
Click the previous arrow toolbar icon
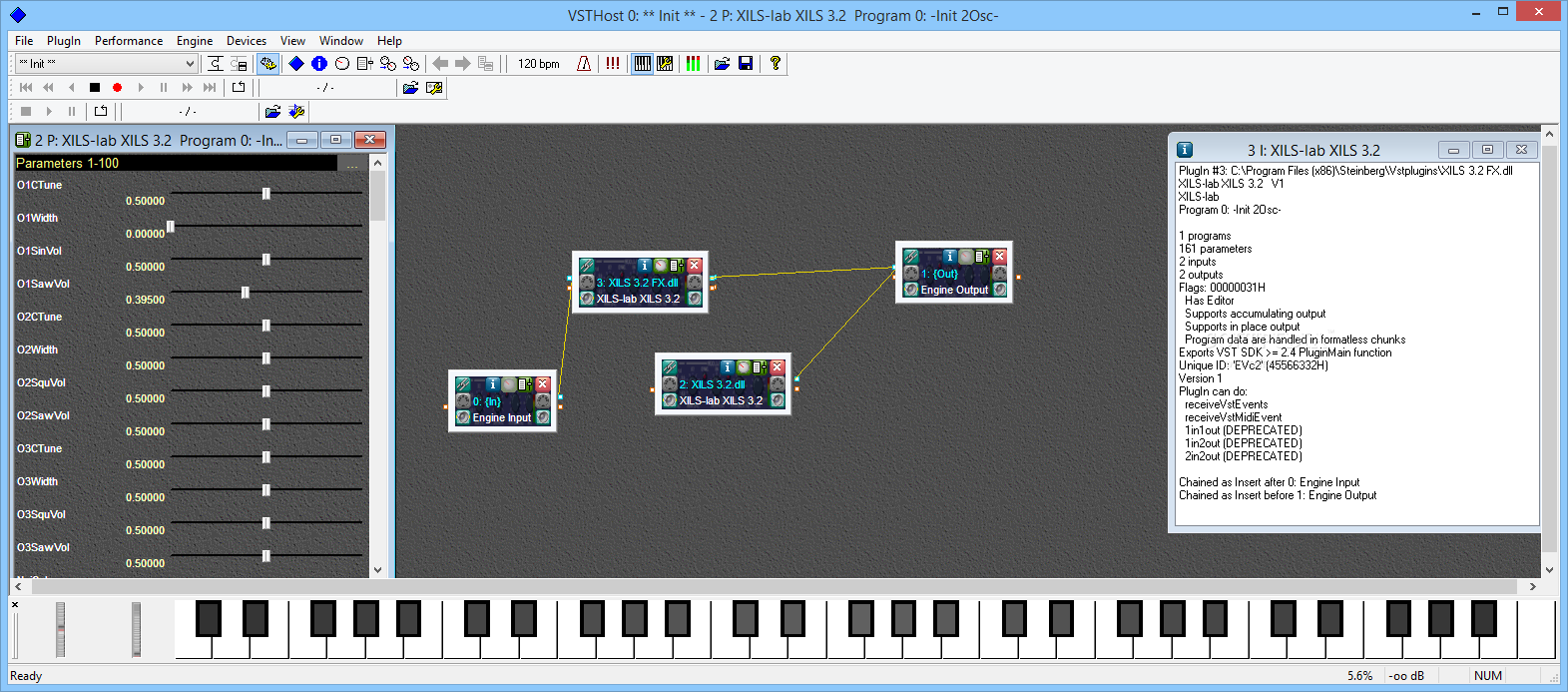[x=440, y=63]
